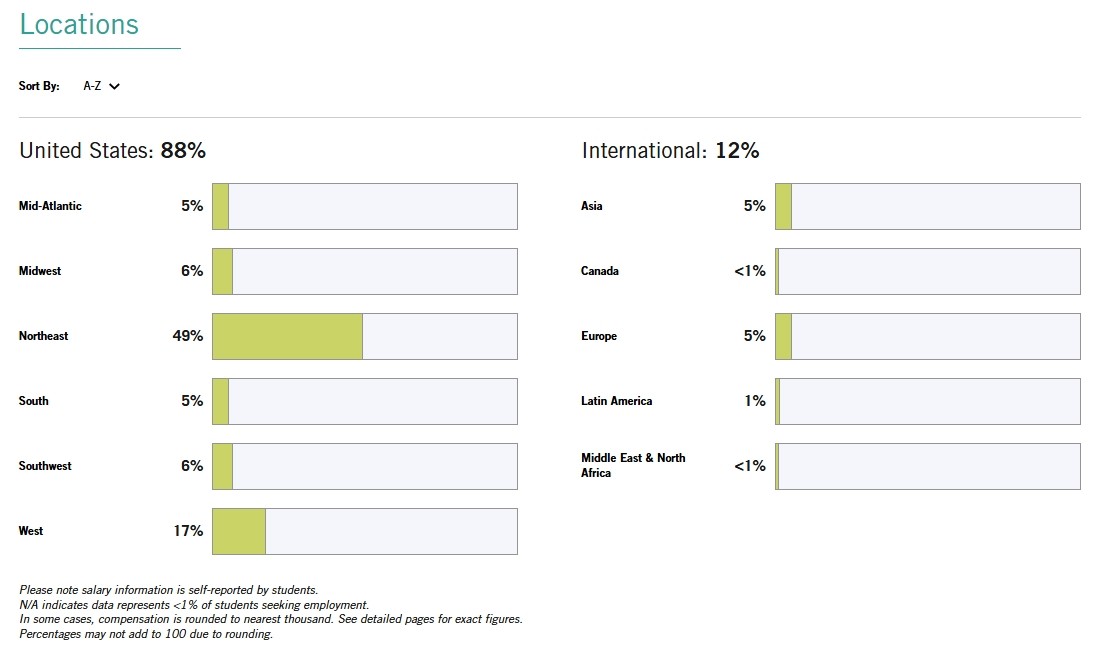This screenshot has height=653, width=1099.
Task: Click the Southwest 6% bar
Action: (x=364, y=466)
